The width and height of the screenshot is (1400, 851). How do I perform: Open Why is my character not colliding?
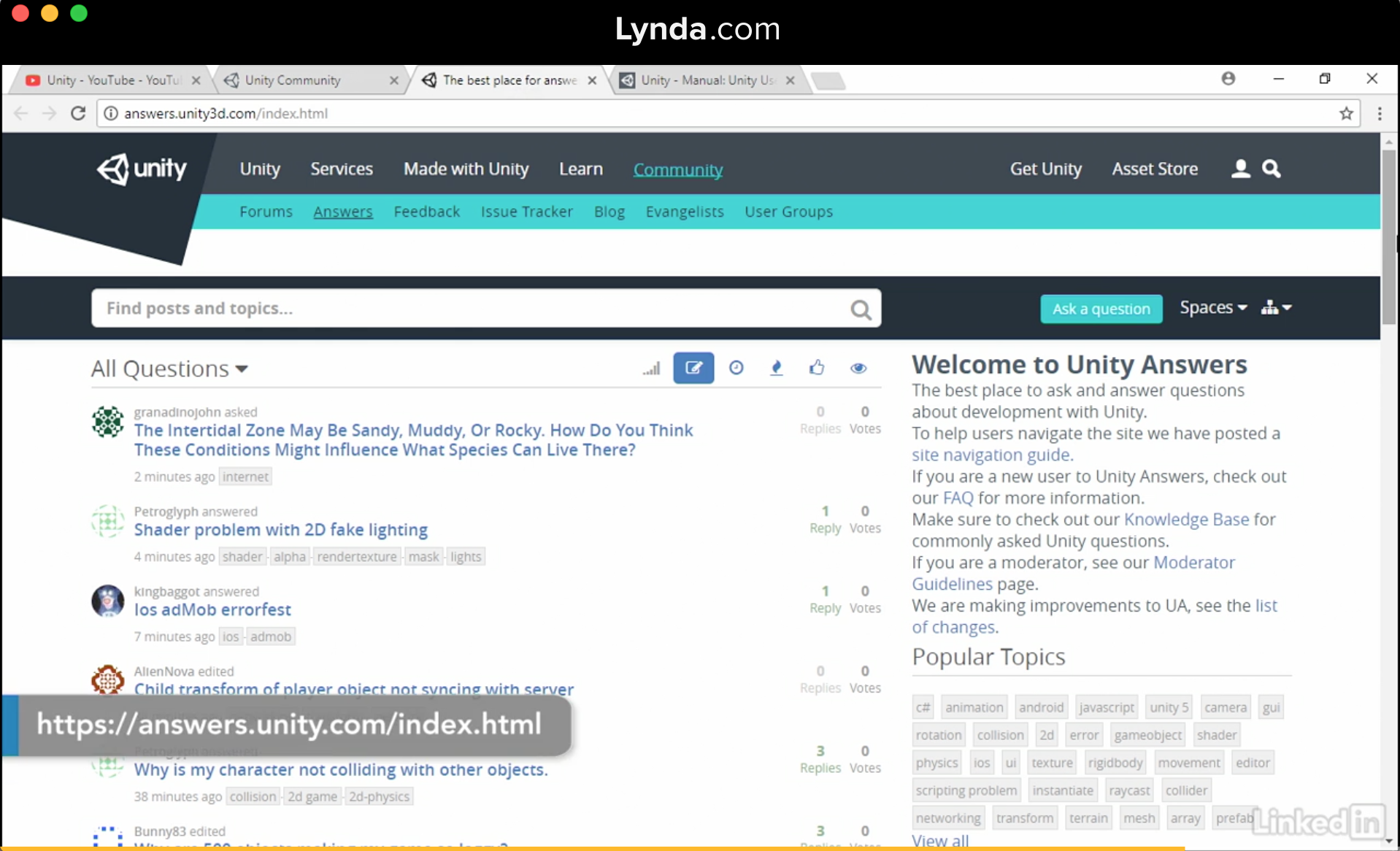tap(341, 769)
